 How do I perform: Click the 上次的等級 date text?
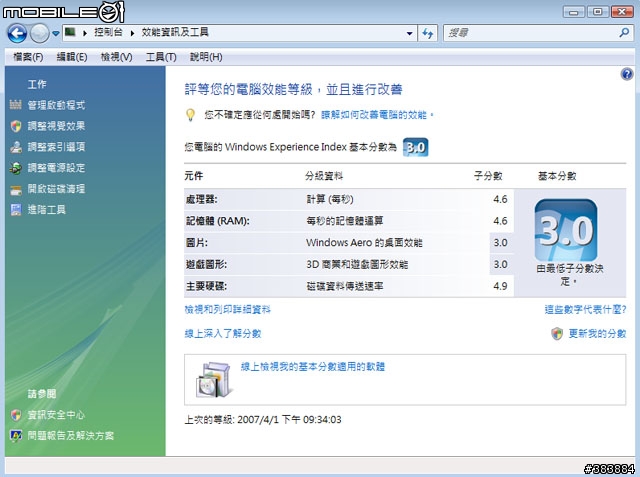tap(263, 419)
